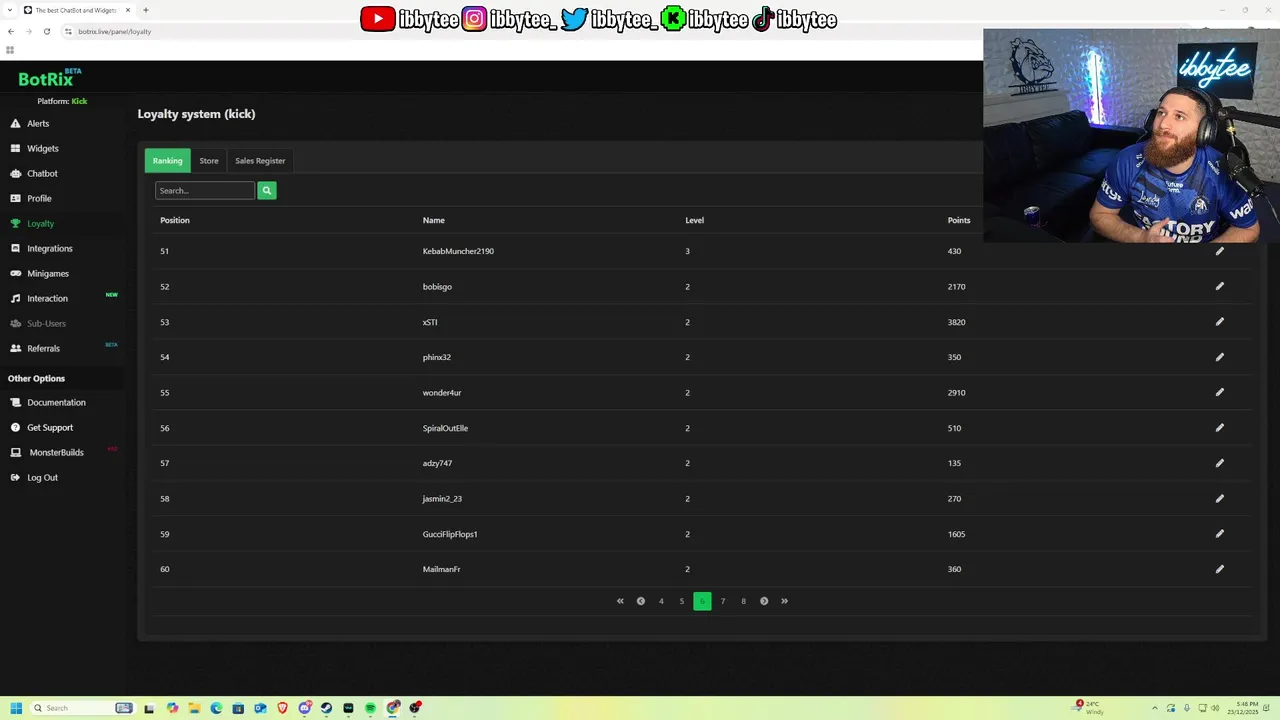This screenshot has height=720, width=1280.
Task: Edit the xSTI row
Action: 1219,322
